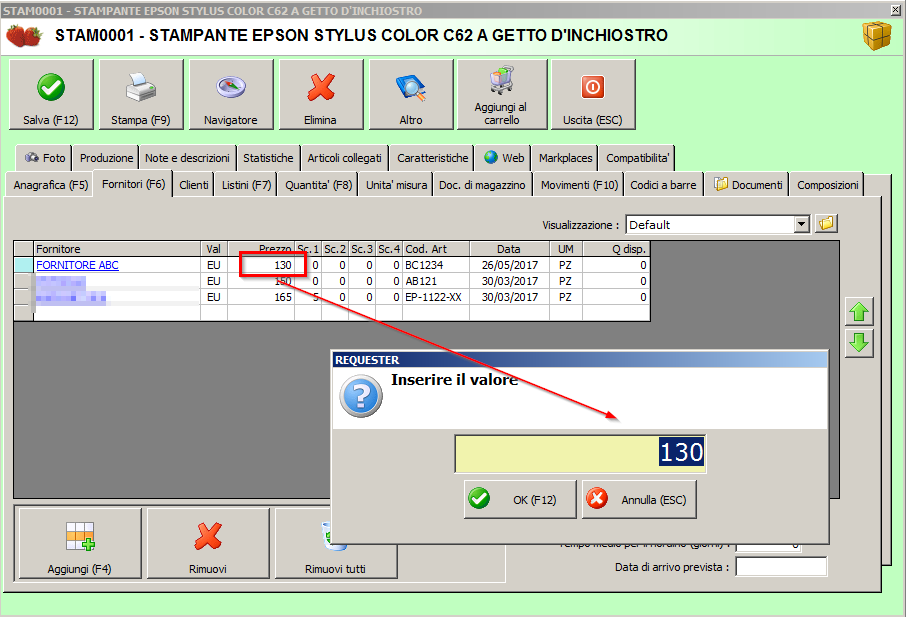This screenshot has height=617, width=906.
Task: Switch to the Produzione tab
Action: 106,158
